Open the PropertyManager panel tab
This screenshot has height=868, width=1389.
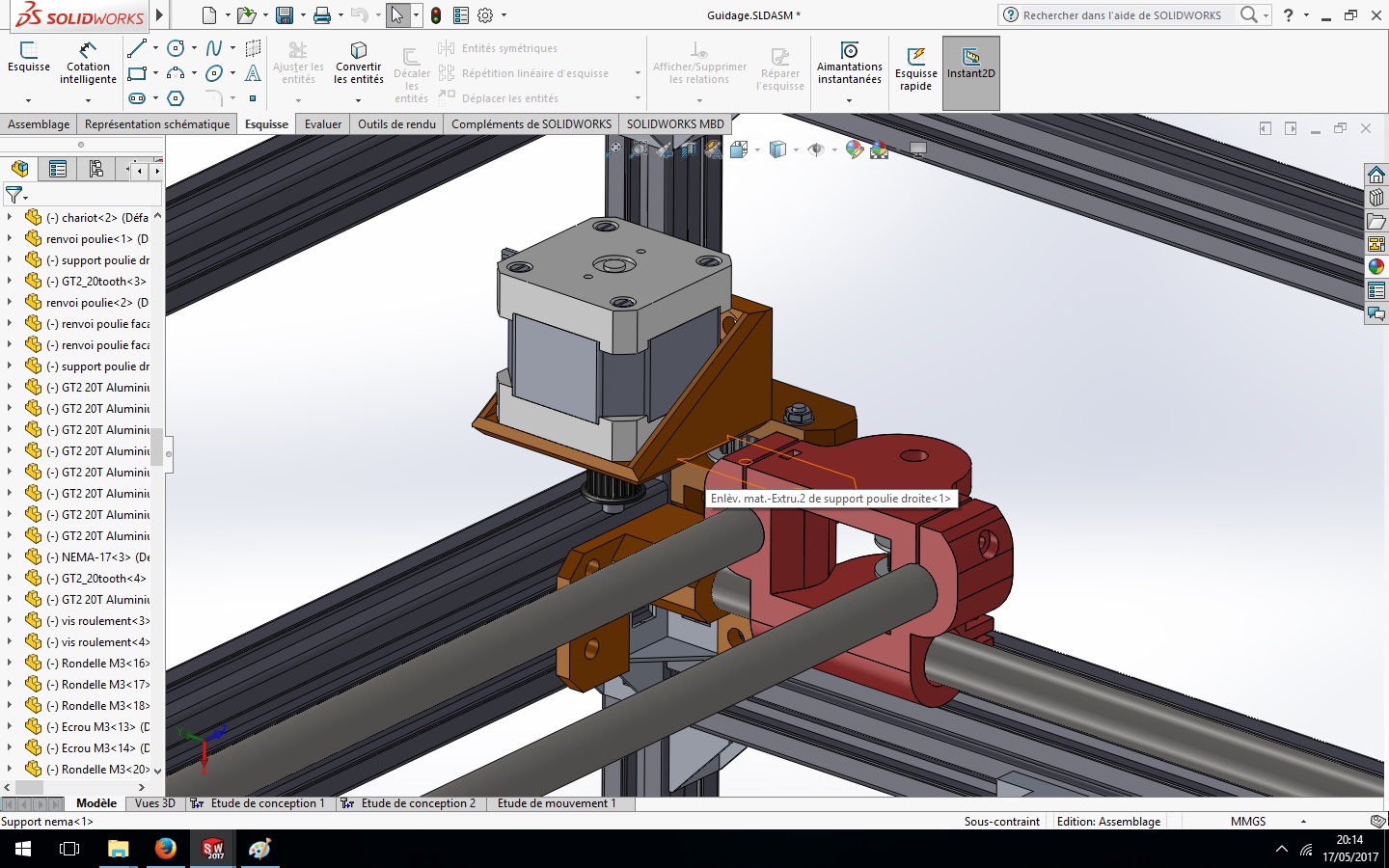point(58,170)
